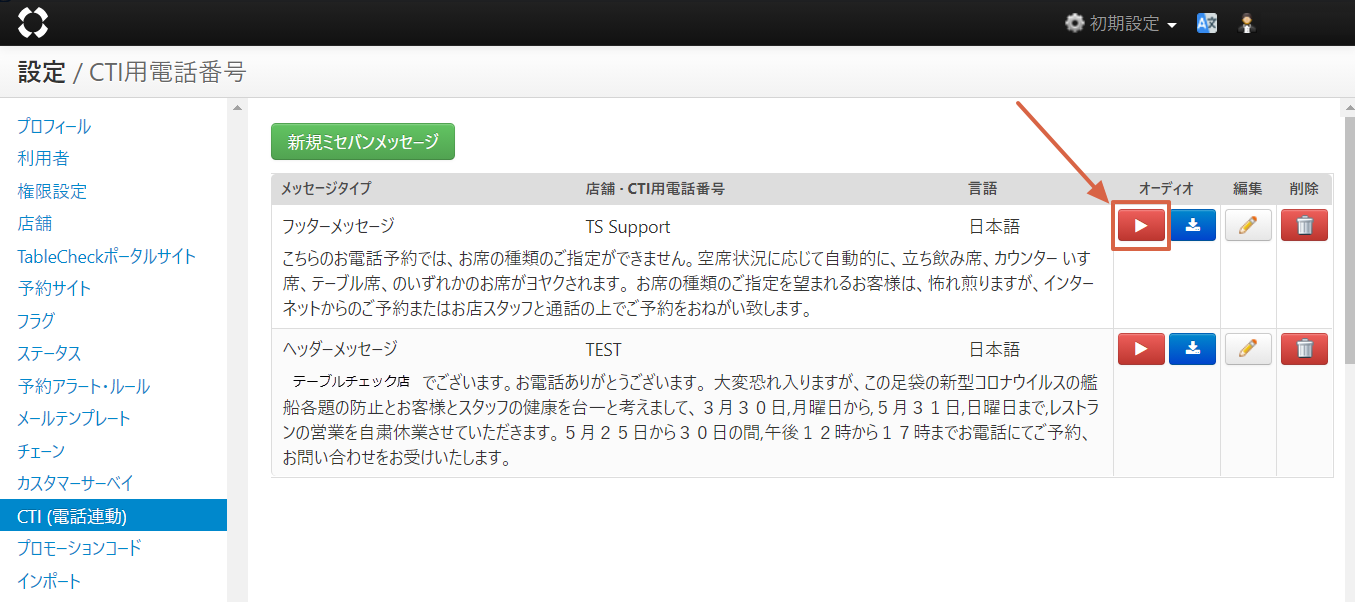Viewport: 1355px width, 602px height.
Task: Select TableCheckポータルサイト in sidebar
Action: (x=107, y=256)
